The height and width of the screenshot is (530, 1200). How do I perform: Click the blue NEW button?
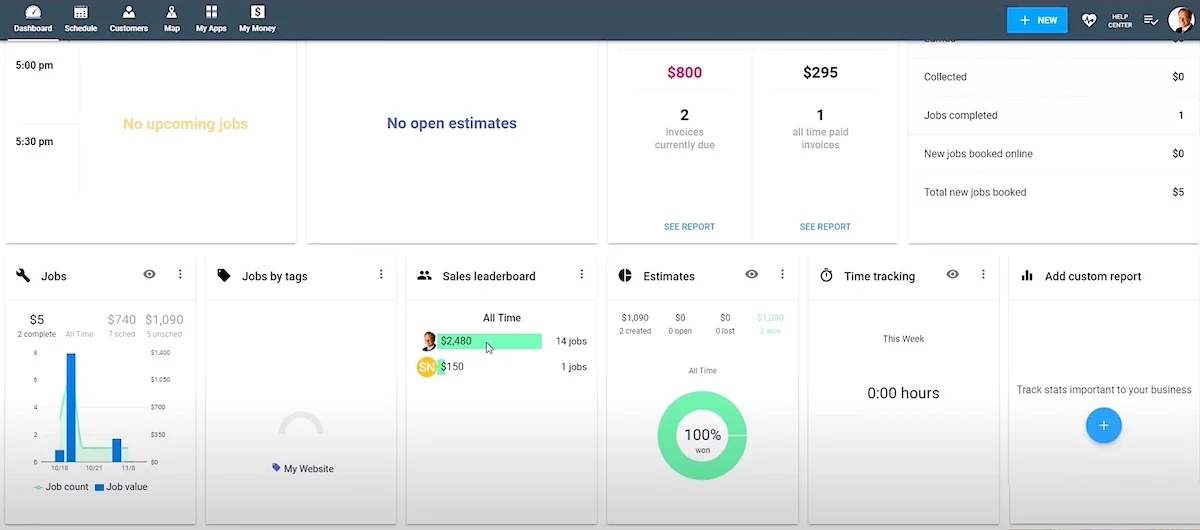(x=1037, y=20)
